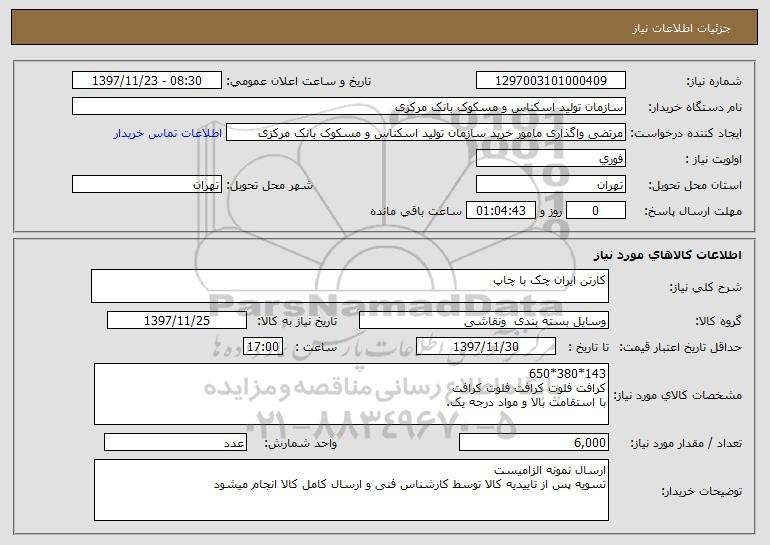Click the goods group field وسایل بسته بندی ونقاشی

(x=484, y=320)
